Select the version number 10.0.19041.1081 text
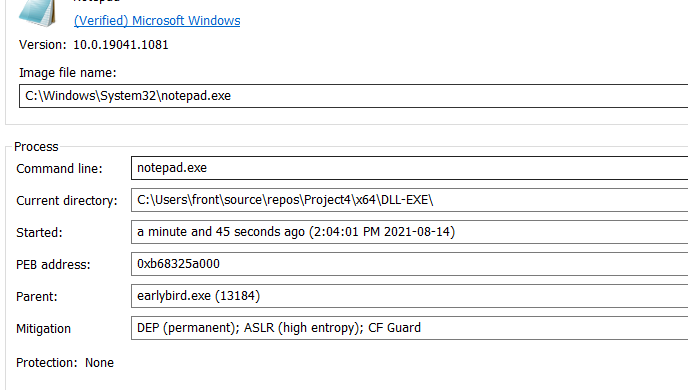This screenshot has height=390, width=688. tap(121, 45)
